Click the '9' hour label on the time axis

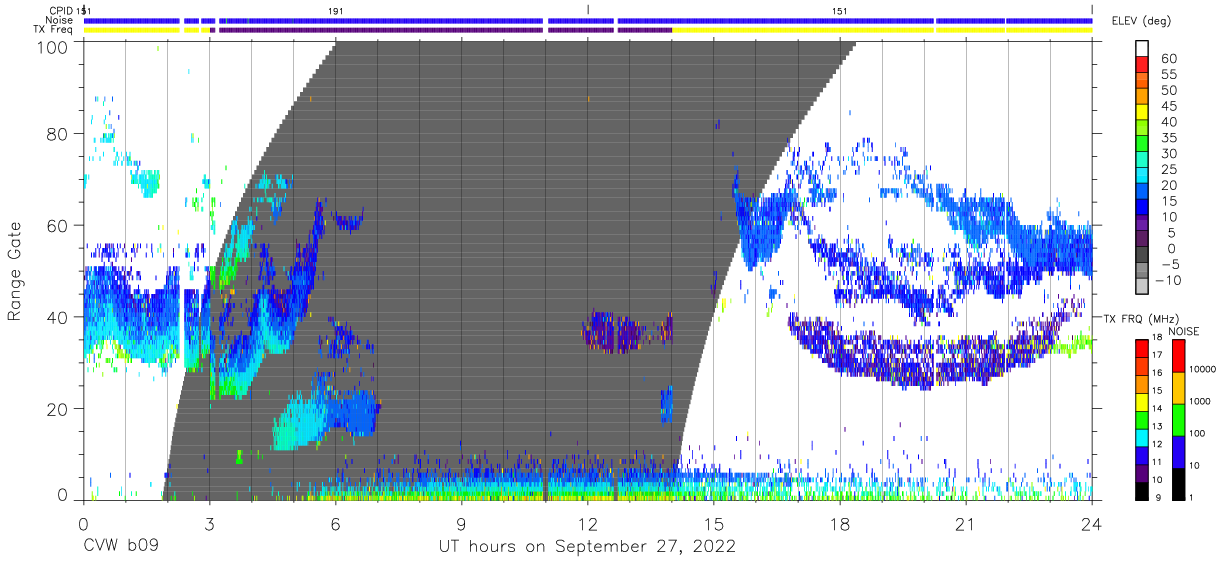click(x=461, y=525)
